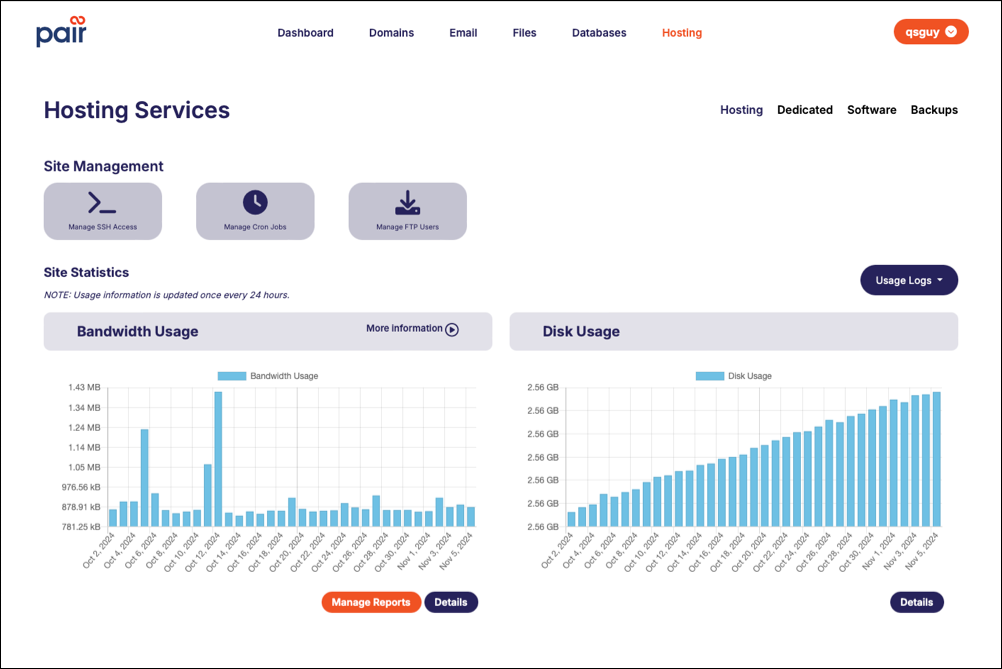This screenshot has width=1002, height=669.
Task: Open the Email menu
Action: [463, 33]
